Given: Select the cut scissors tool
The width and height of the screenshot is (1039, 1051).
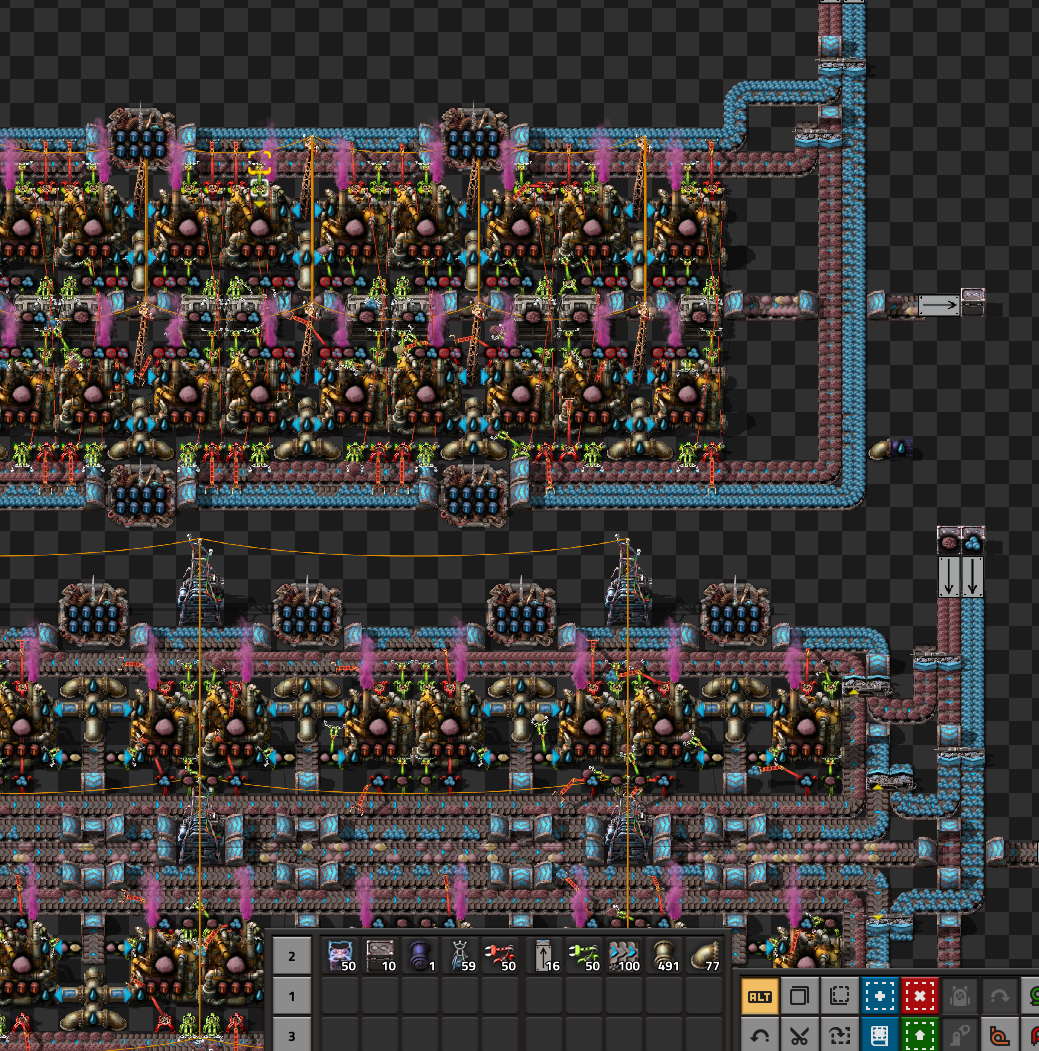Looking at the screenshot, I should coord(799,1035).
